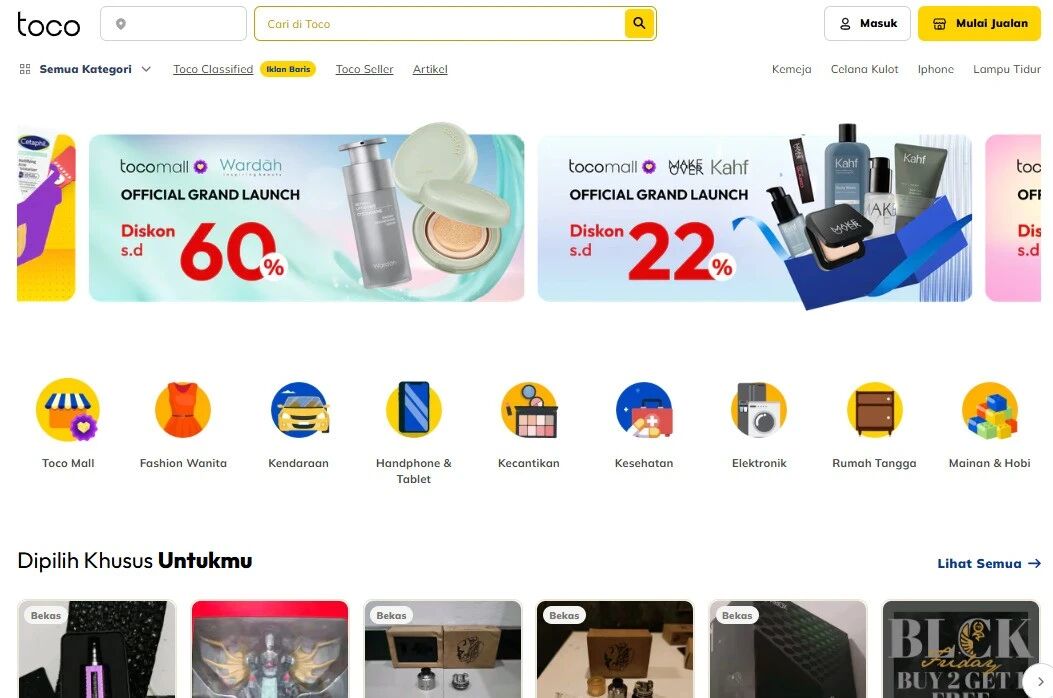
Task: Open the Toco Seller menu link
Action: pyautogui.click(x=365, y=69)
